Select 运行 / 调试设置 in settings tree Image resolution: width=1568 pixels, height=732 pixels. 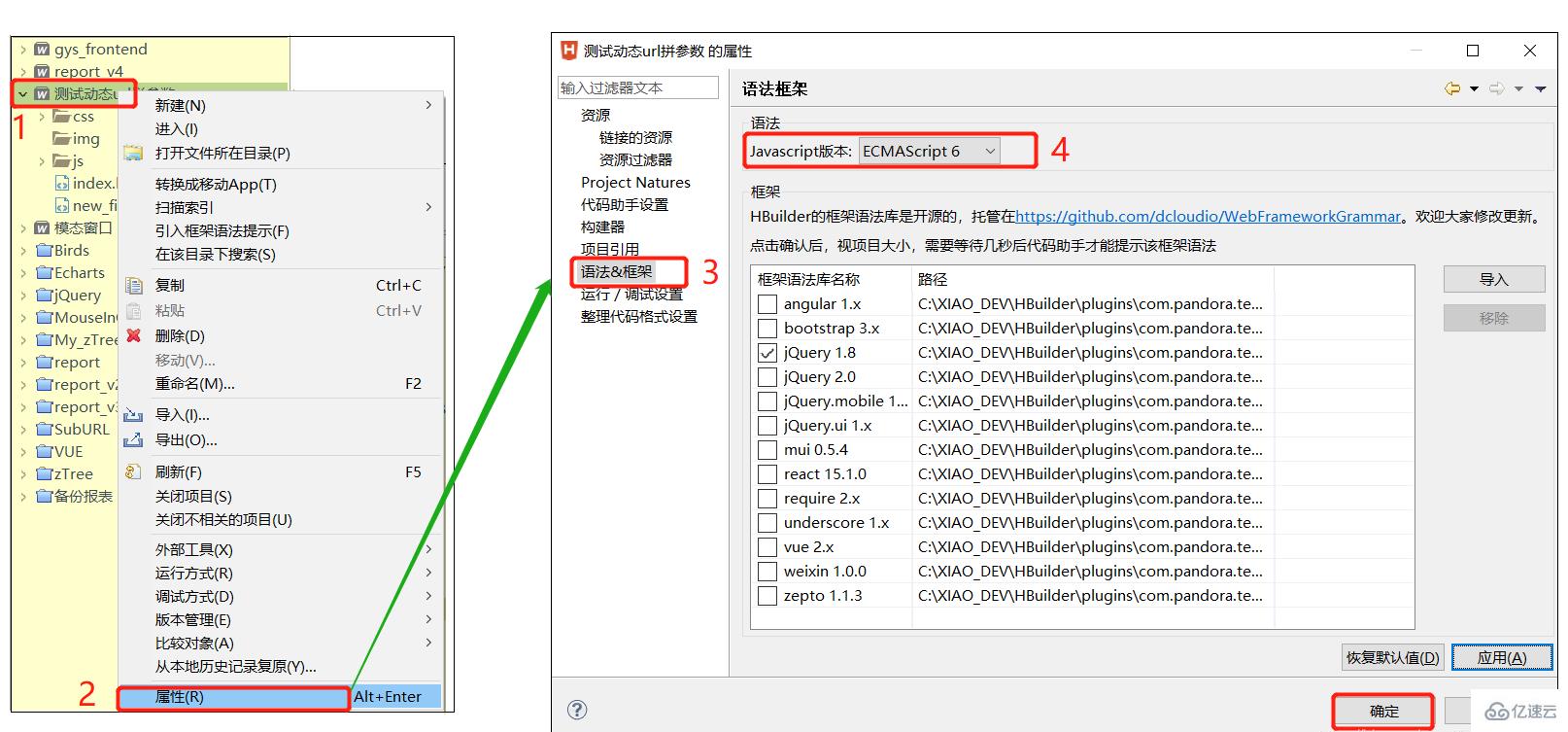(x=631, y=295)
